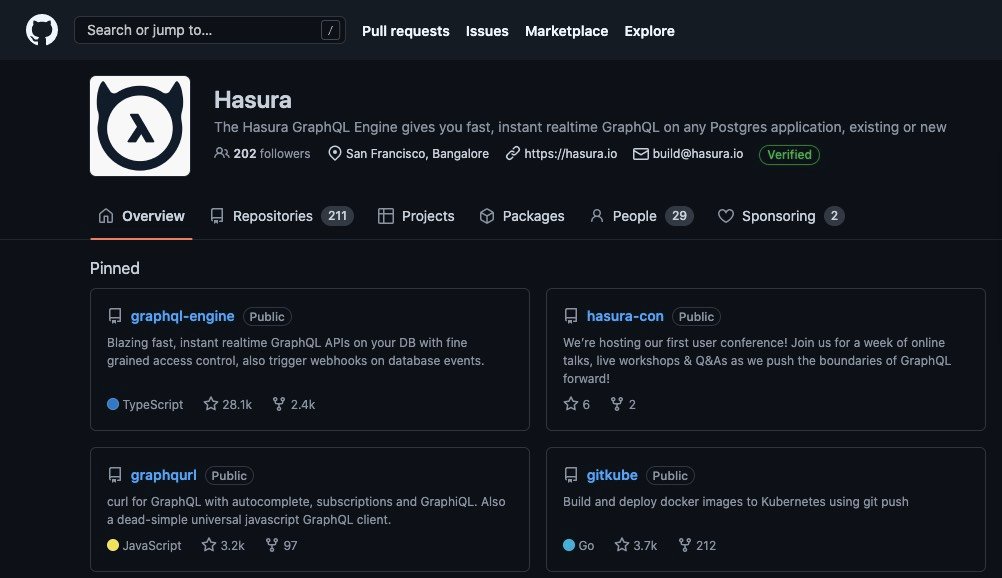Viewport: 1002px width, 578px height.
Task: Click the hasura-con fork icon
Action: (617, 404)
